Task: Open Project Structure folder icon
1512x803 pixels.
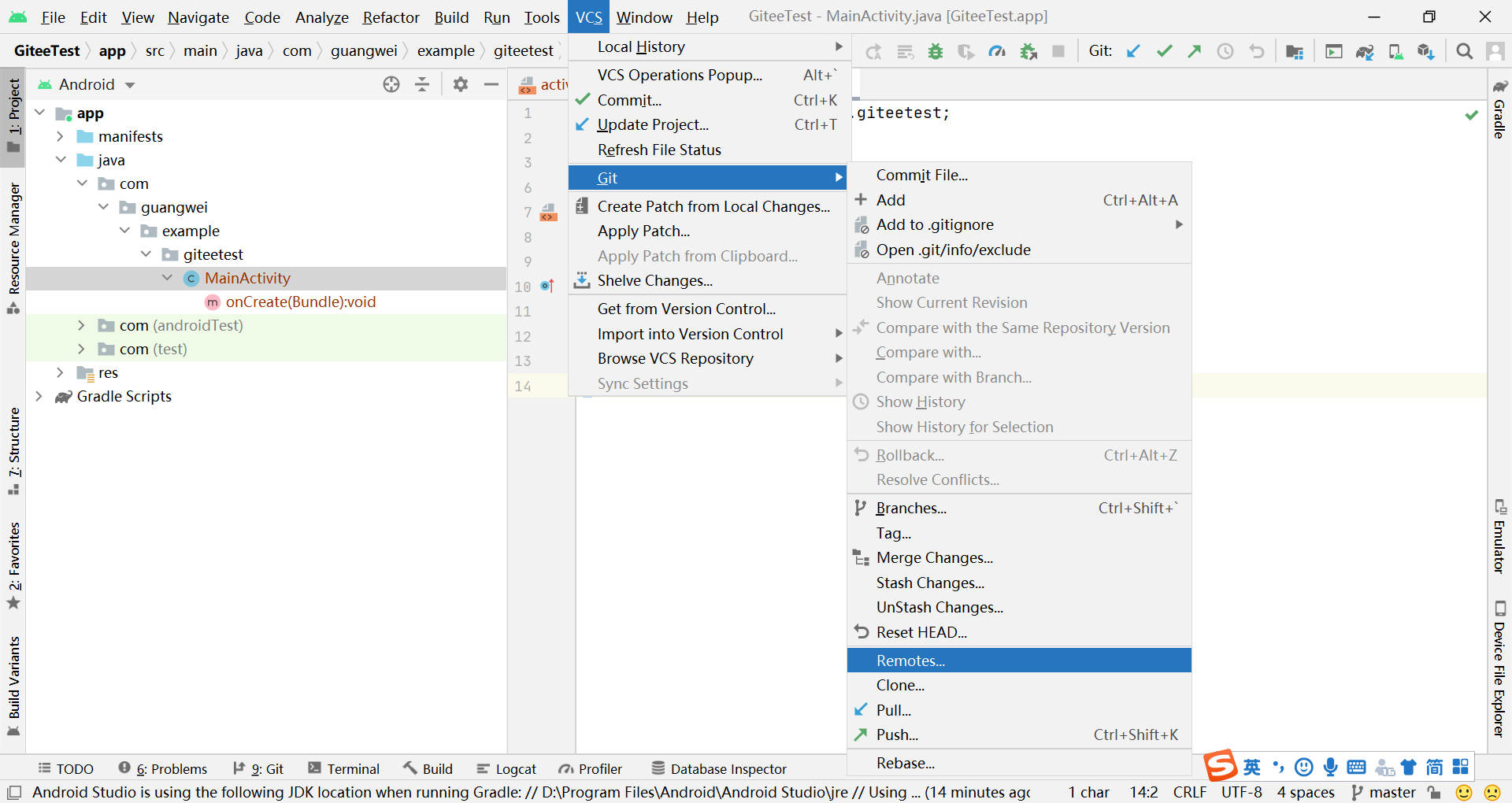Action: [1294, 51]
